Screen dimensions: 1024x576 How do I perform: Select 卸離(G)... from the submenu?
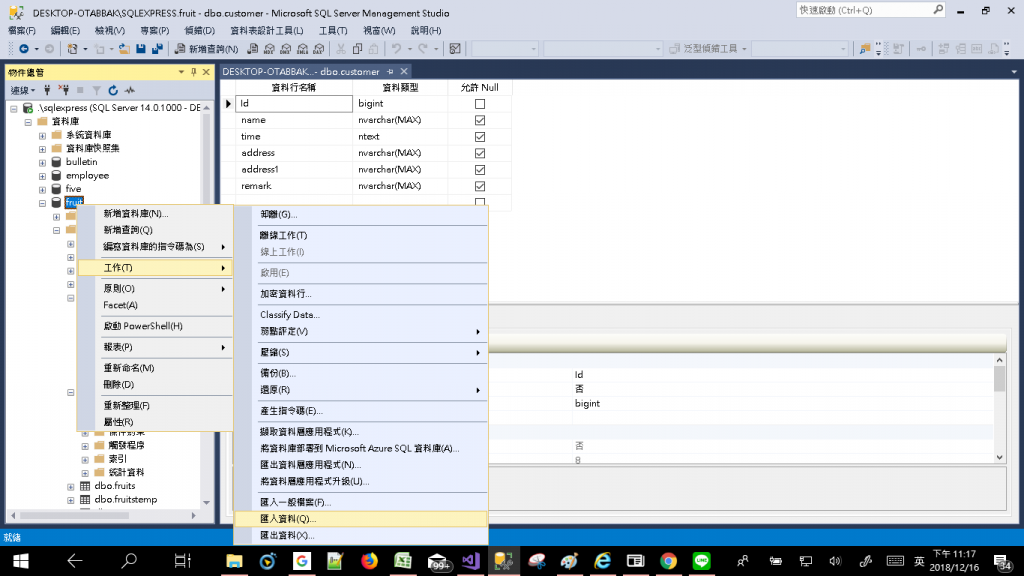tap(360, 214)
